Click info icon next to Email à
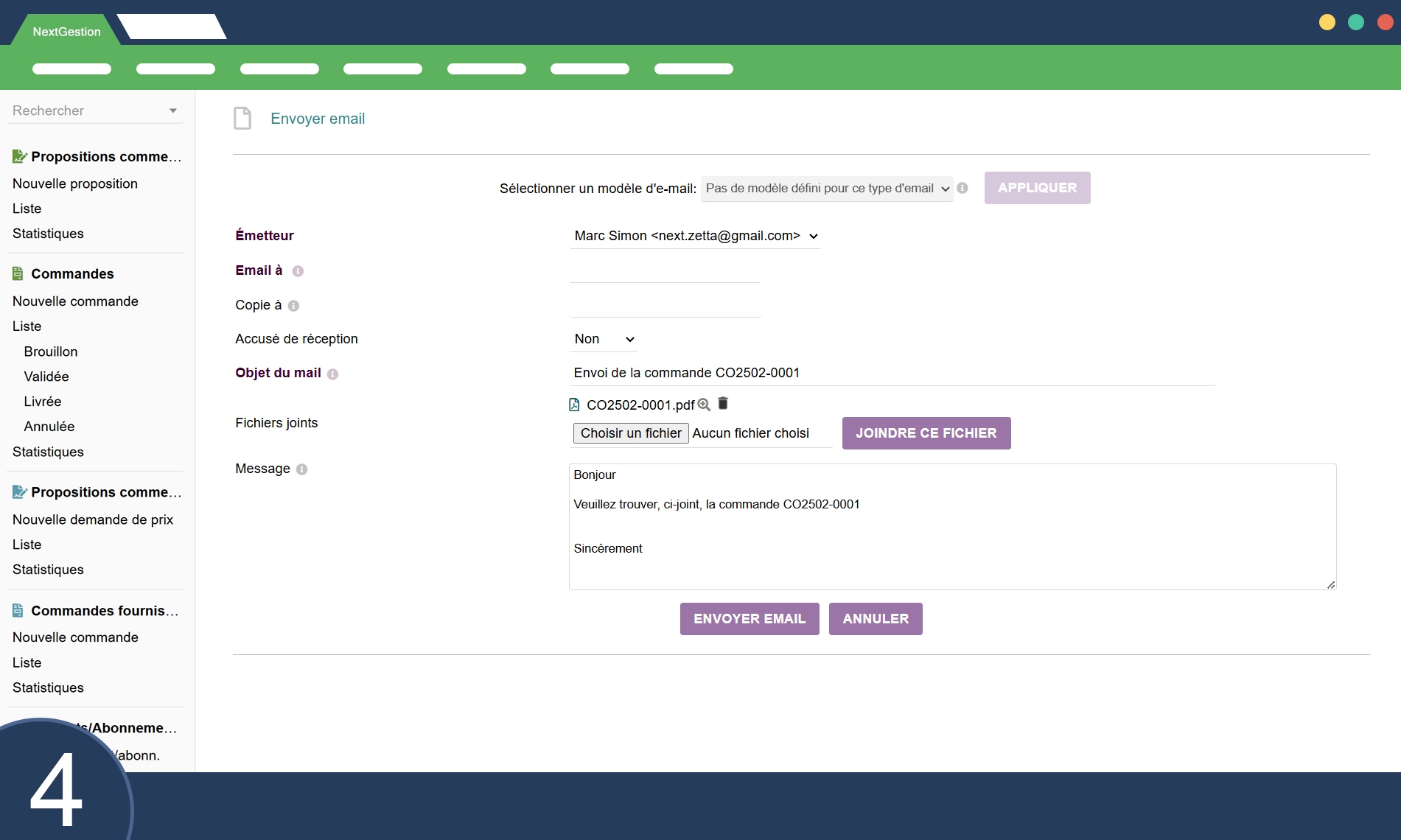1401x840 pixels. click(298, 271)
